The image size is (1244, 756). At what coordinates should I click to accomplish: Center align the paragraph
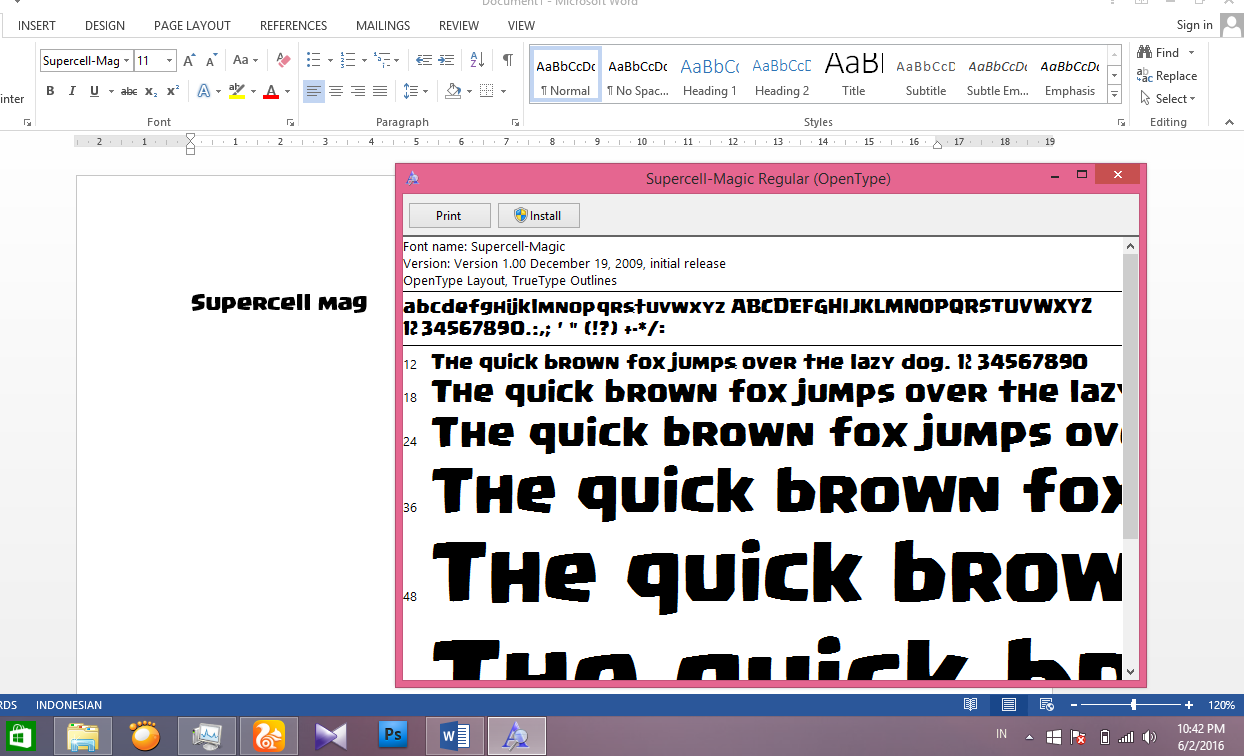tap(336, 91)
